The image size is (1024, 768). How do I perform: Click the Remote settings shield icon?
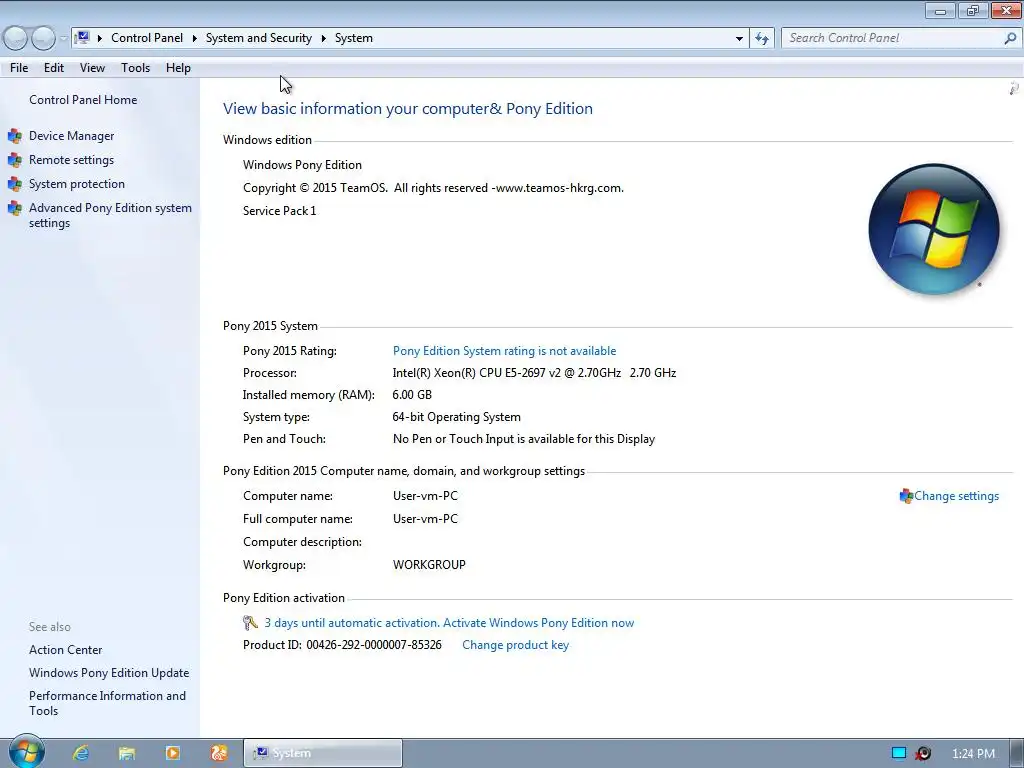[x=14, y=160]
